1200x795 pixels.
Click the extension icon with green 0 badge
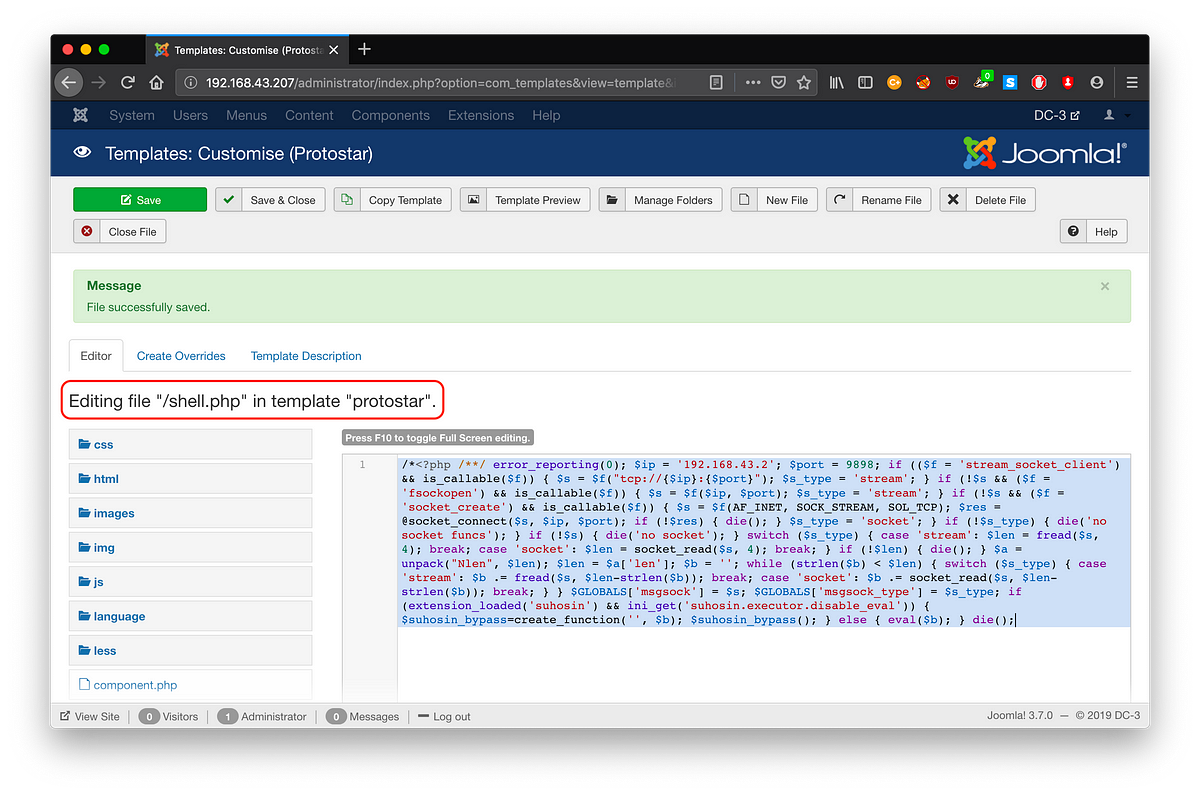pyautogui.click(x=982, y=82)
